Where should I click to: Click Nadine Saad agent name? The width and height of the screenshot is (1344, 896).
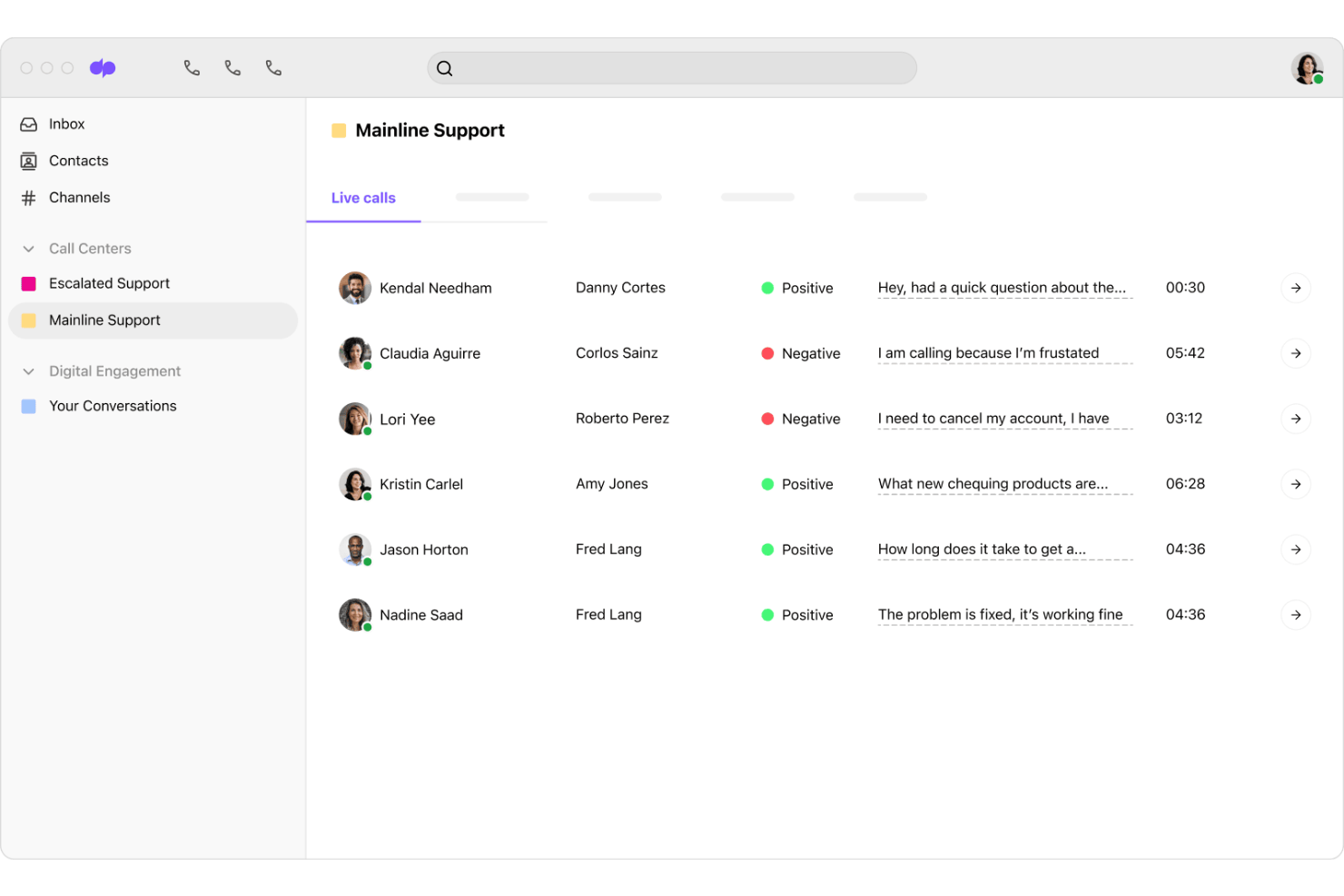(421, 615)
